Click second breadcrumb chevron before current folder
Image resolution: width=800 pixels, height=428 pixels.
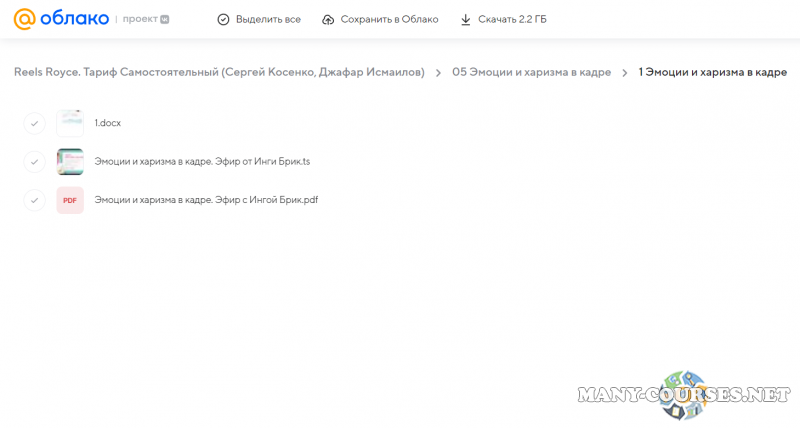click(x=625, y=73)
